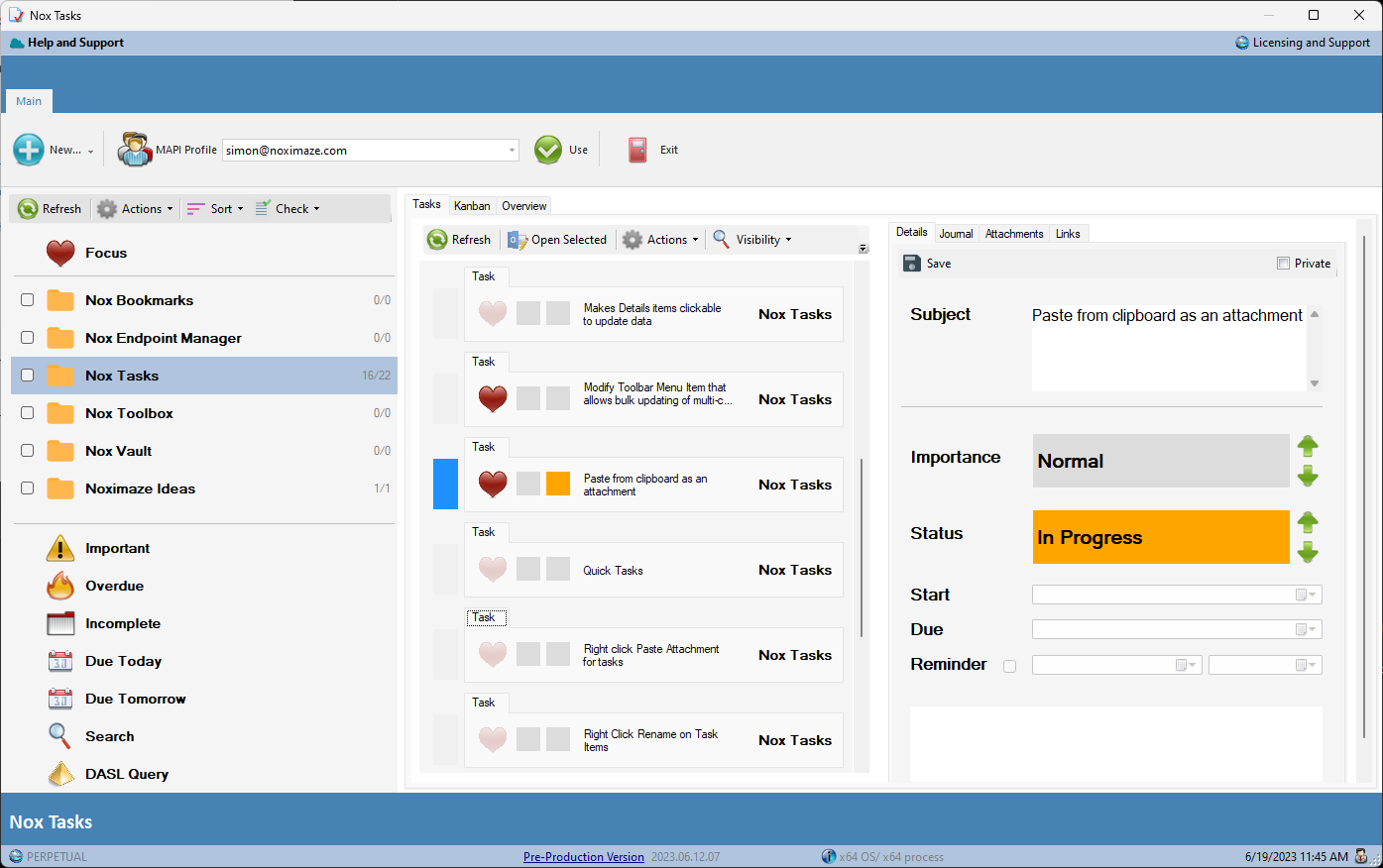Open Search with magnifier icon
This screenshot has height=868, width=1383.
(59, 736)
